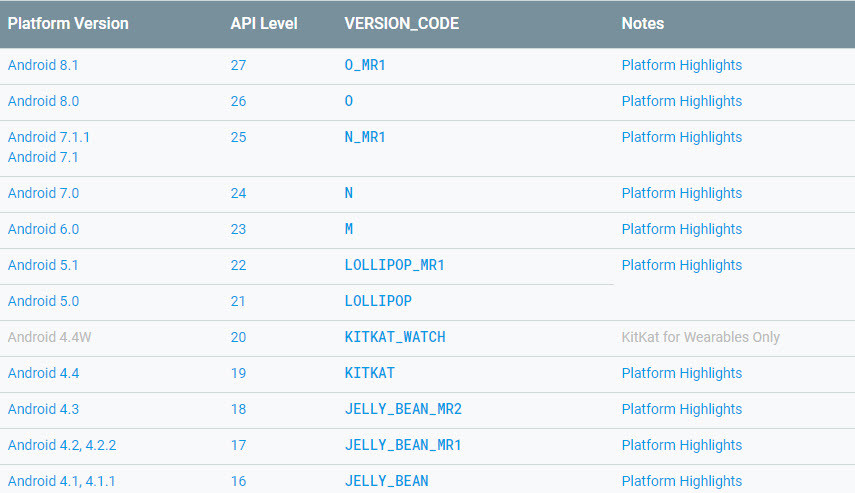Viewport: 855px width, 493px height.
Task: Open the O_MR1 version code link
Action: [x=365, y=65]
